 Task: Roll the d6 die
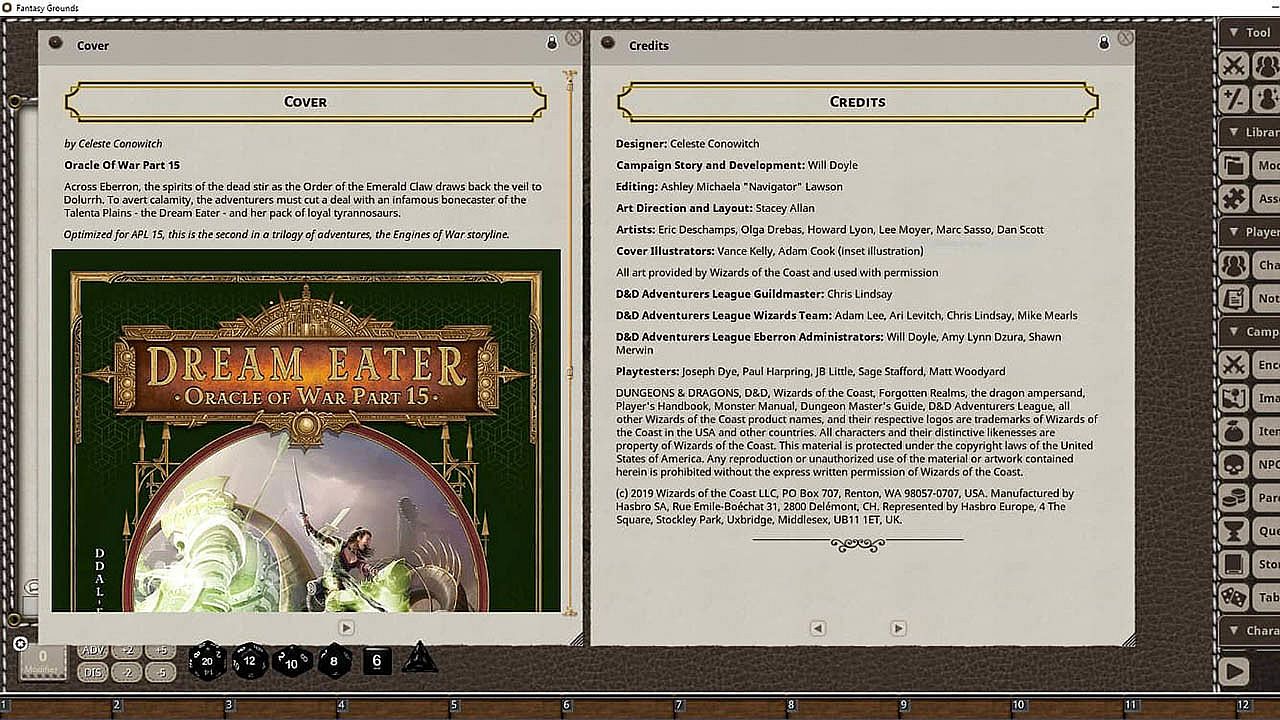click(x=377, y=660)
